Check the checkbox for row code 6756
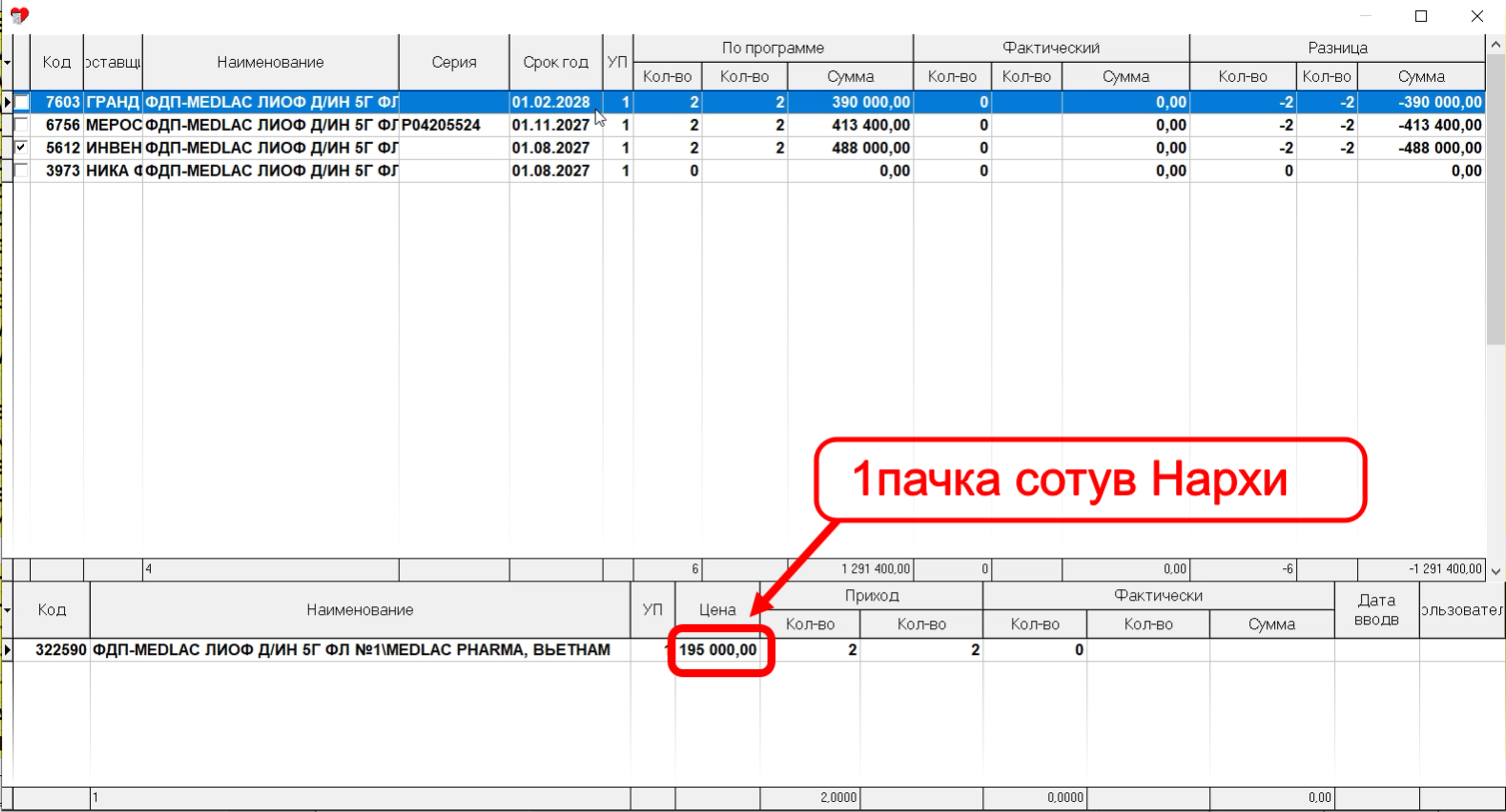This screenshot has width=1506, height=812. coord(23,124)
